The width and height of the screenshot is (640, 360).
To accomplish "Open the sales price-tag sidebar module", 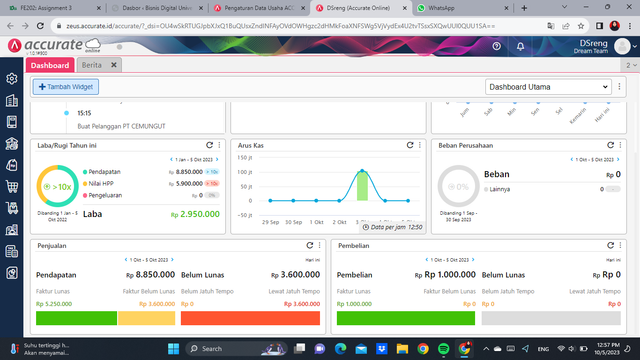I will coord(12,165).
